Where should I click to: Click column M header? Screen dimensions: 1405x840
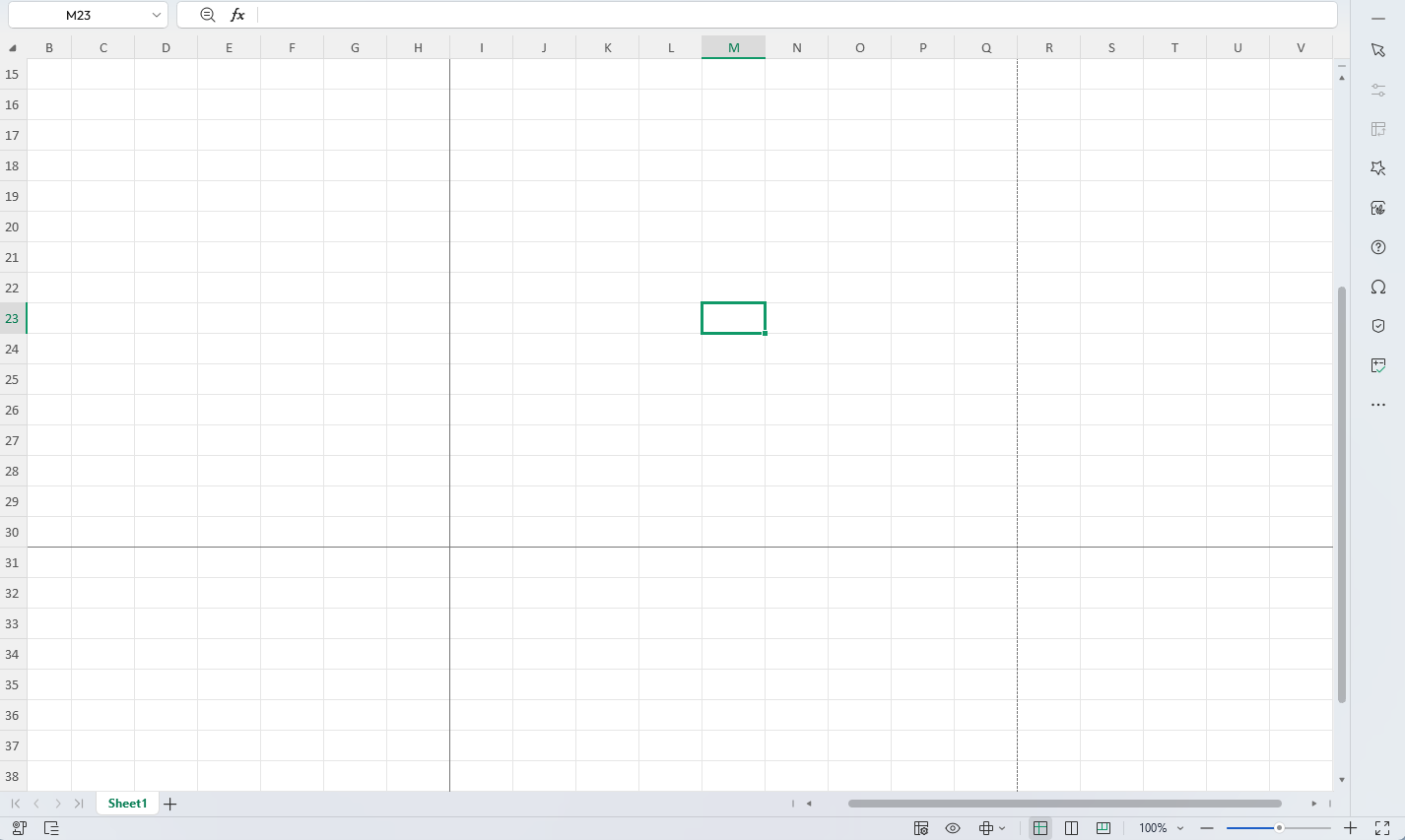coord(734,47)
